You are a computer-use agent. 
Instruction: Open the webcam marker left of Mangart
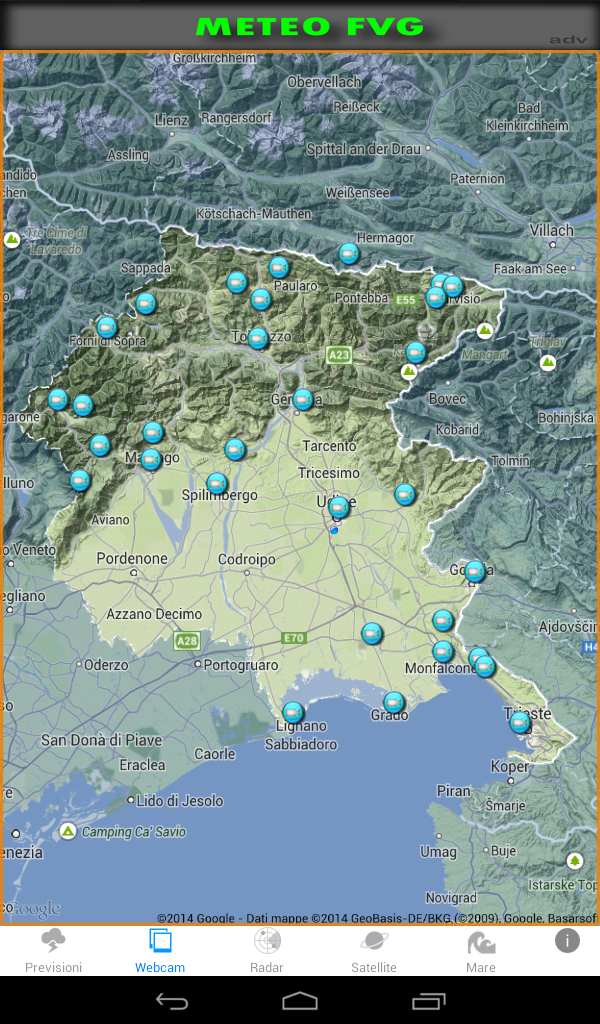tap(415, 353)
